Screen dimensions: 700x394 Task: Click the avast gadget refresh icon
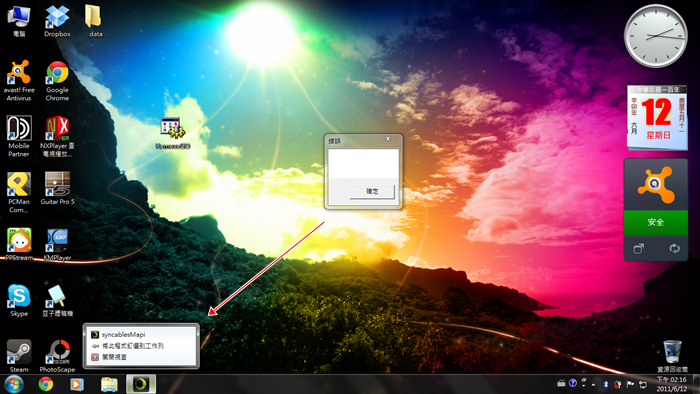pyautogui.click(x=674, y=248)
